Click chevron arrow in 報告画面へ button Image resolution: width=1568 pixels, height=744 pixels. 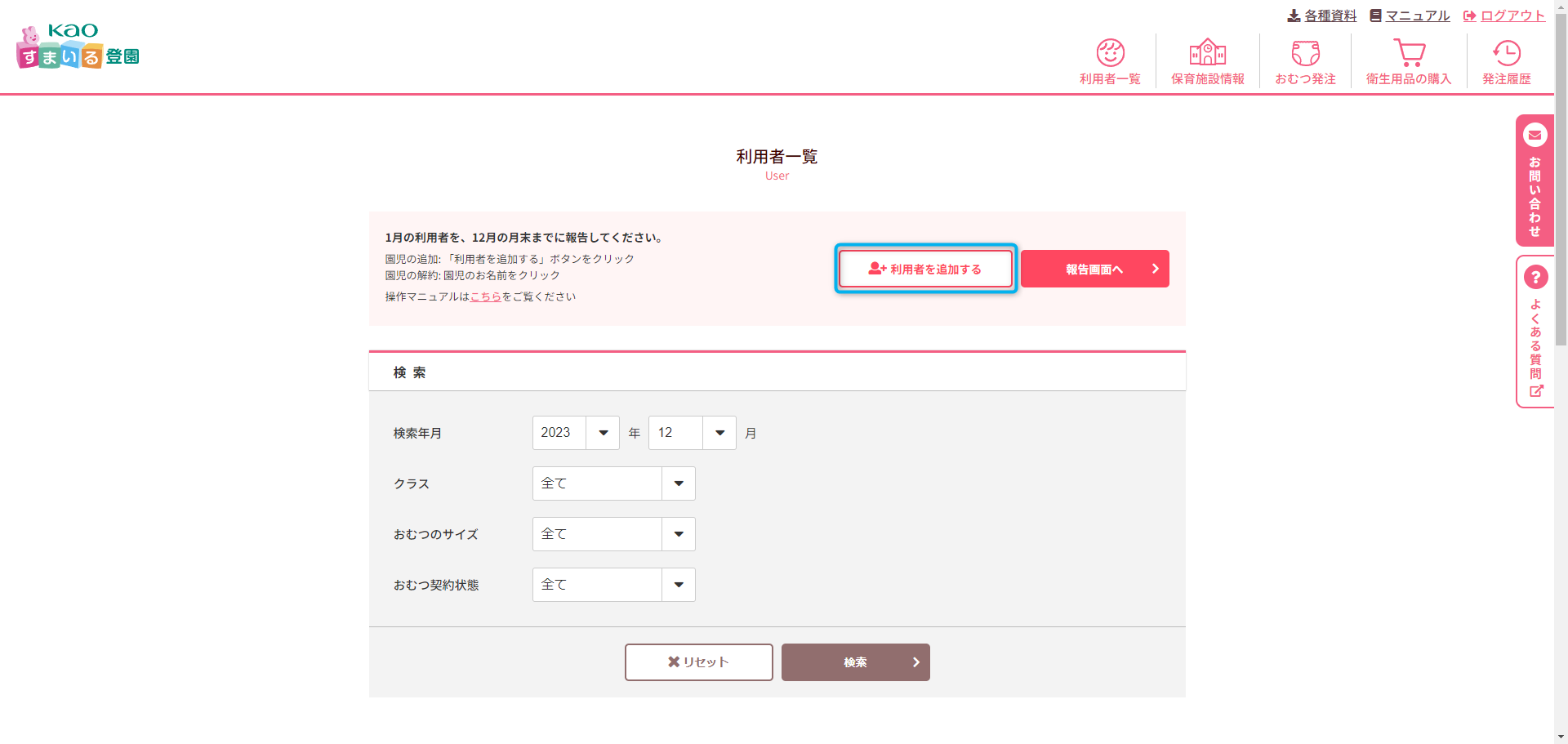[1155, 269]
